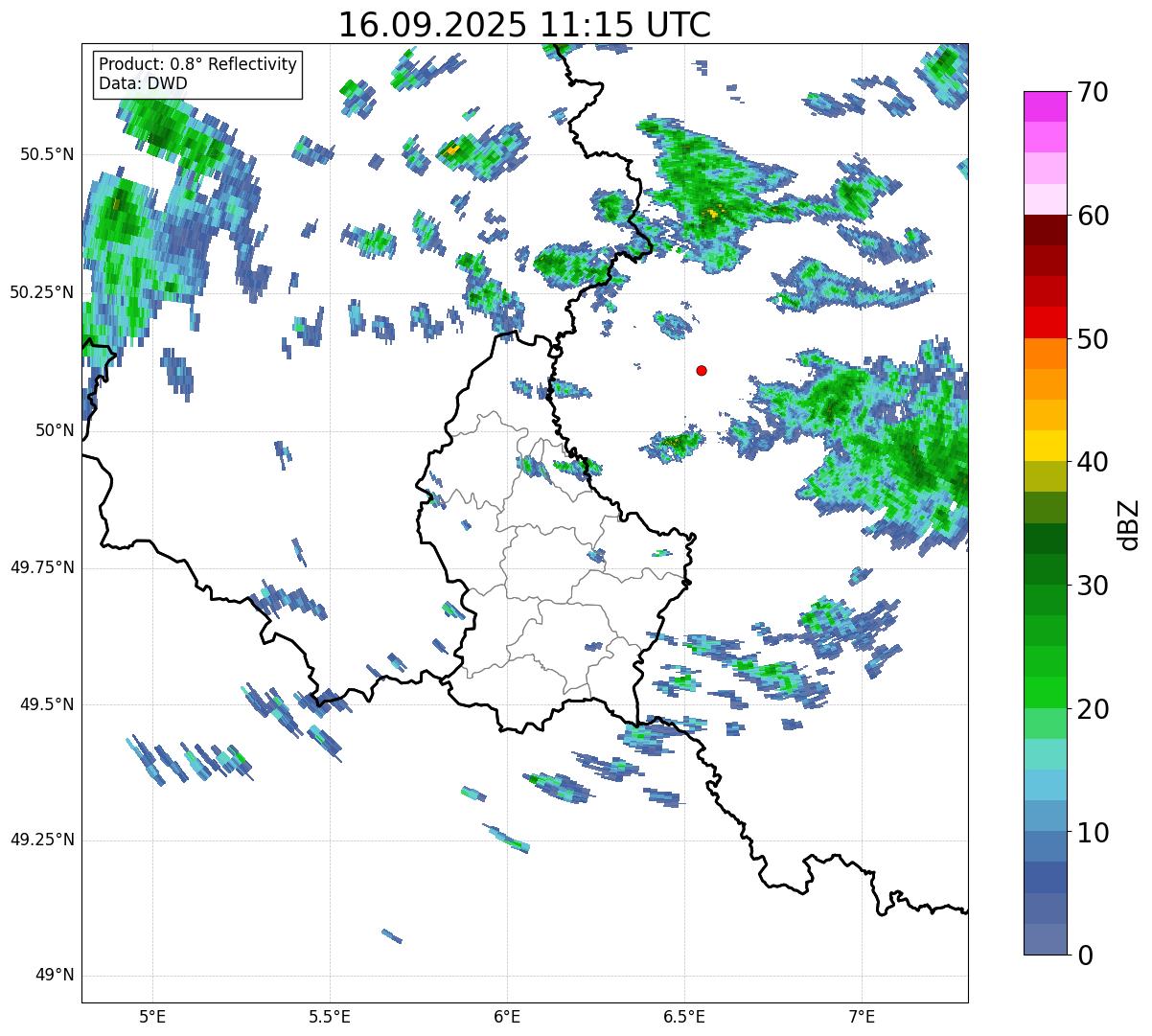Select the 50.25°N latitude label
The image size is (1152, 1036).
pyautogui.click(x=42, y=292)
